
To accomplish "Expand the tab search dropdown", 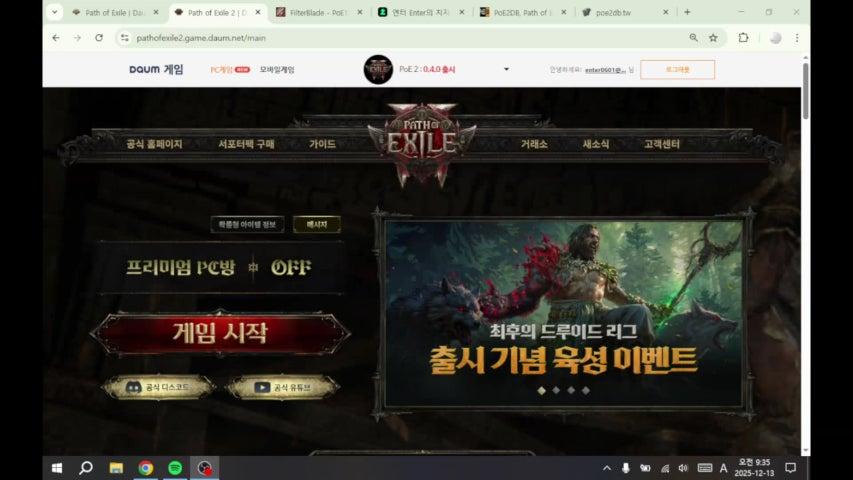I will click(x=54, y=12).
